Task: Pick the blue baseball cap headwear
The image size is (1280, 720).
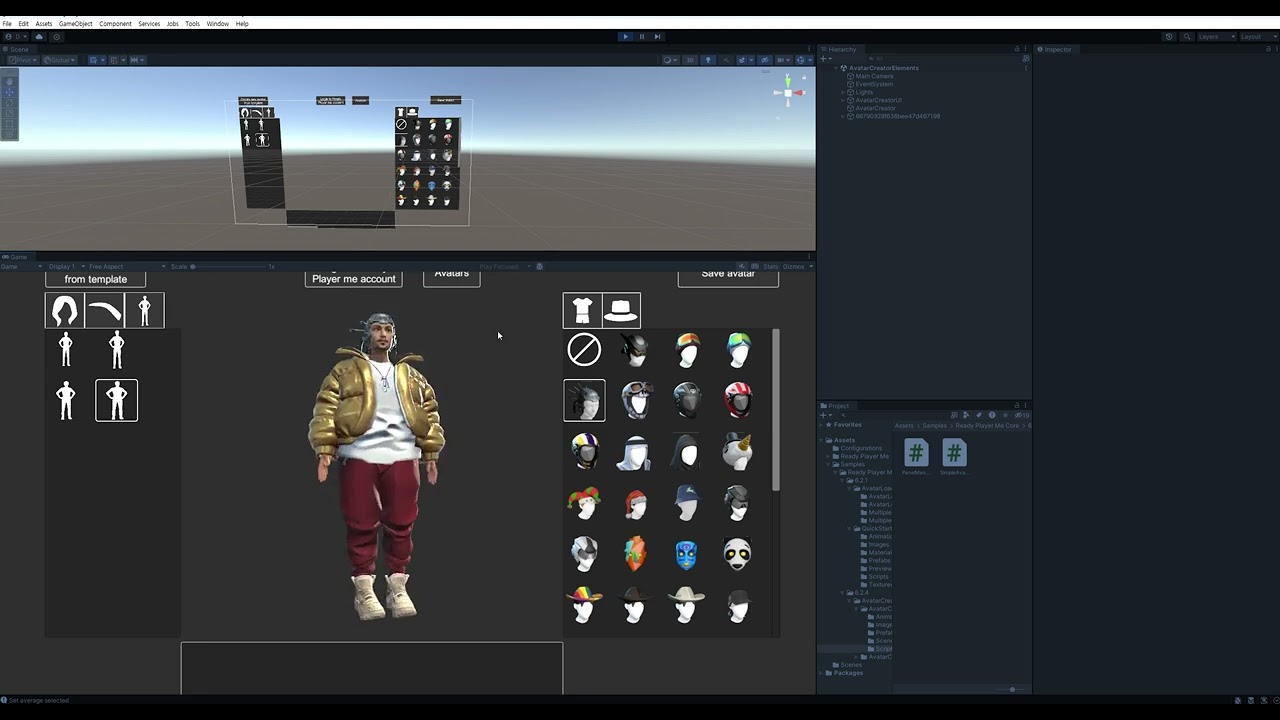Action: click(x=686, y=502)
